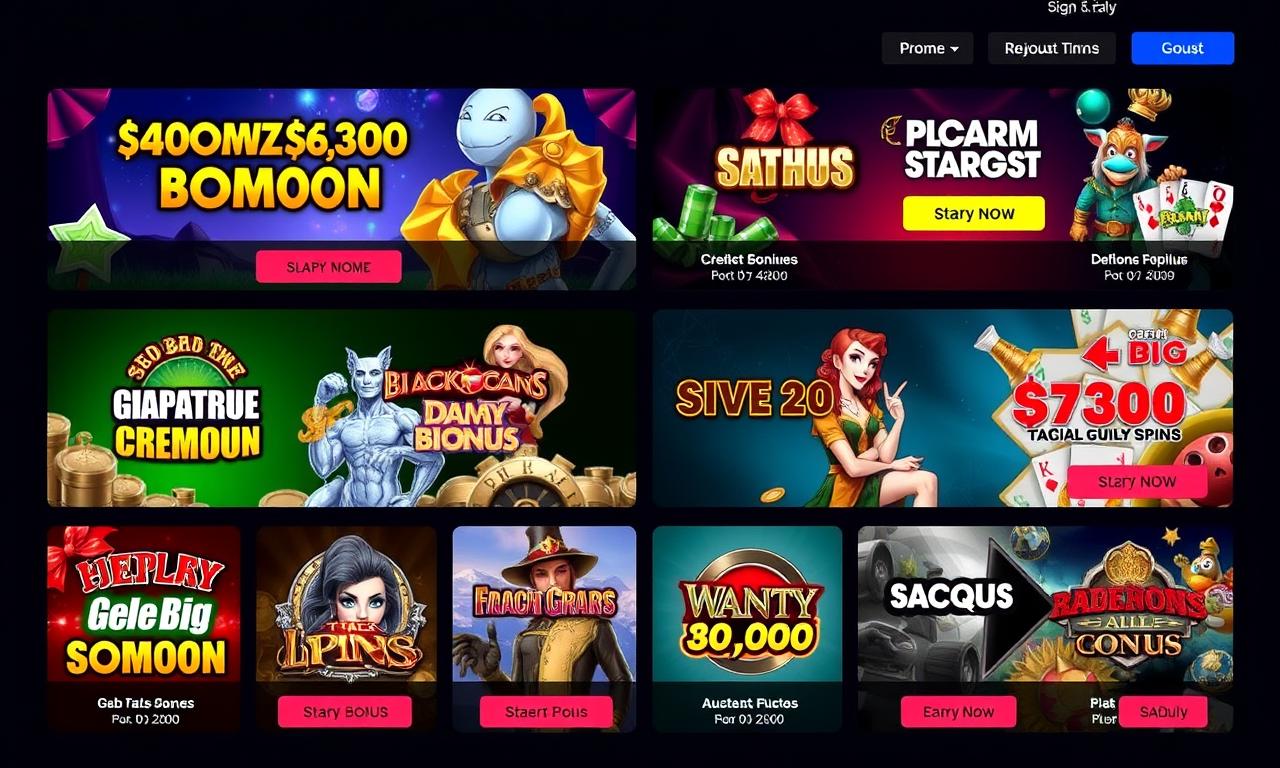Image resolution: width=1280 pixels, height=768 pixels.
Task: Select the Gele Big SOMOON game tile
Action: 144,628
